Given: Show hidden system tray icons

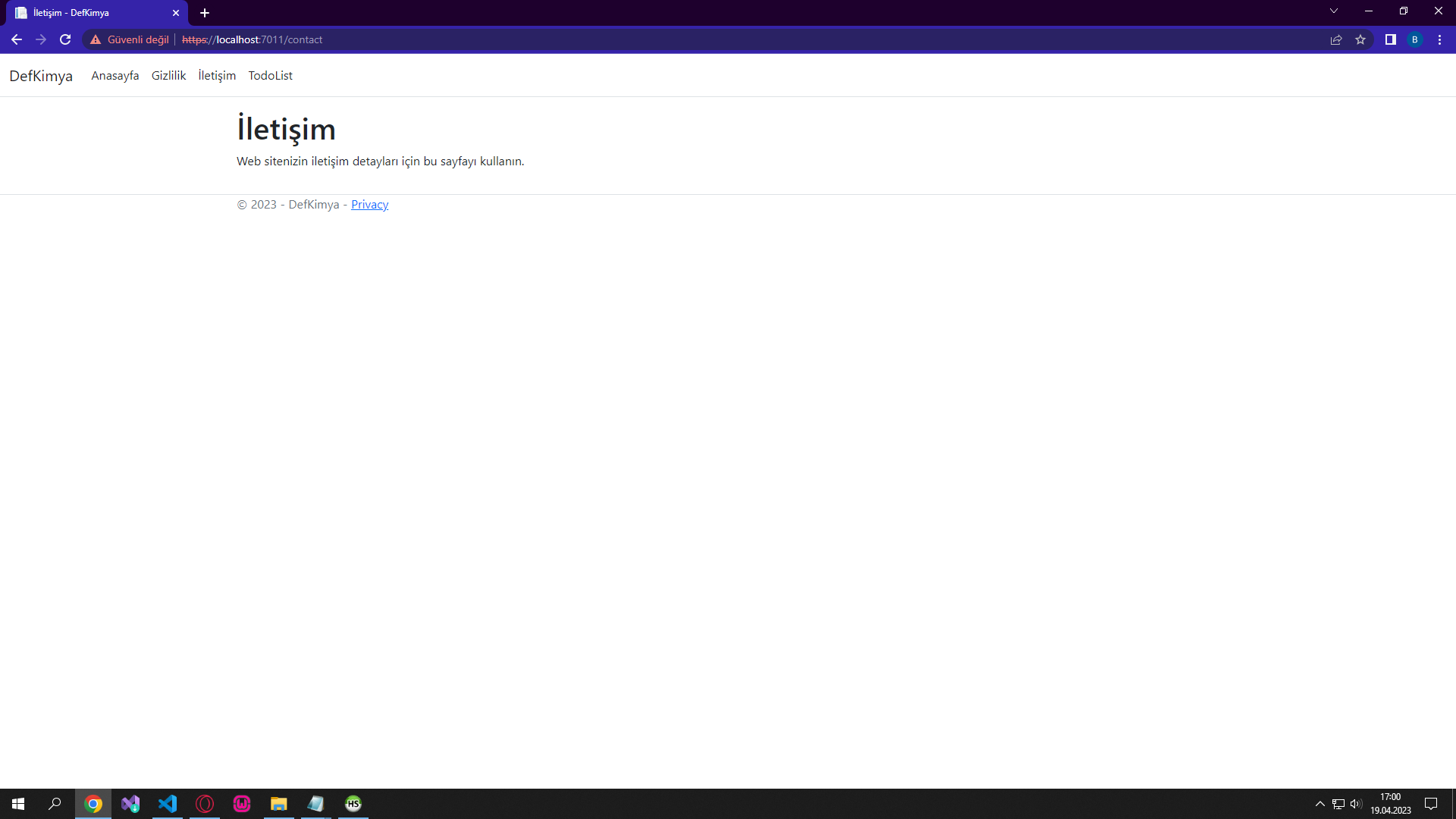Looking at the screenshot, I should pyautogui.click(x=1320, y=804).
